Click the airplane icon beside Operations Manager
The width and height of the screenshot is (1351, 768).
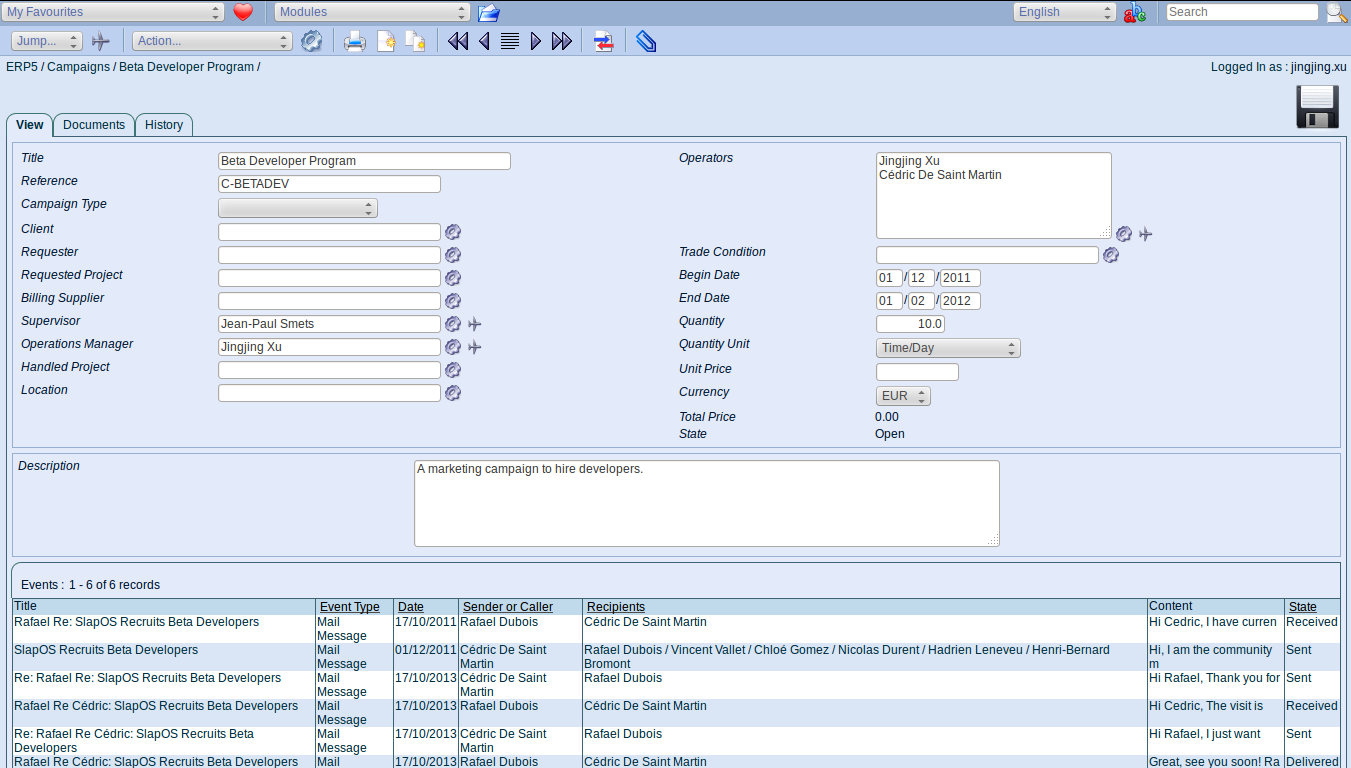click(475, 347)
